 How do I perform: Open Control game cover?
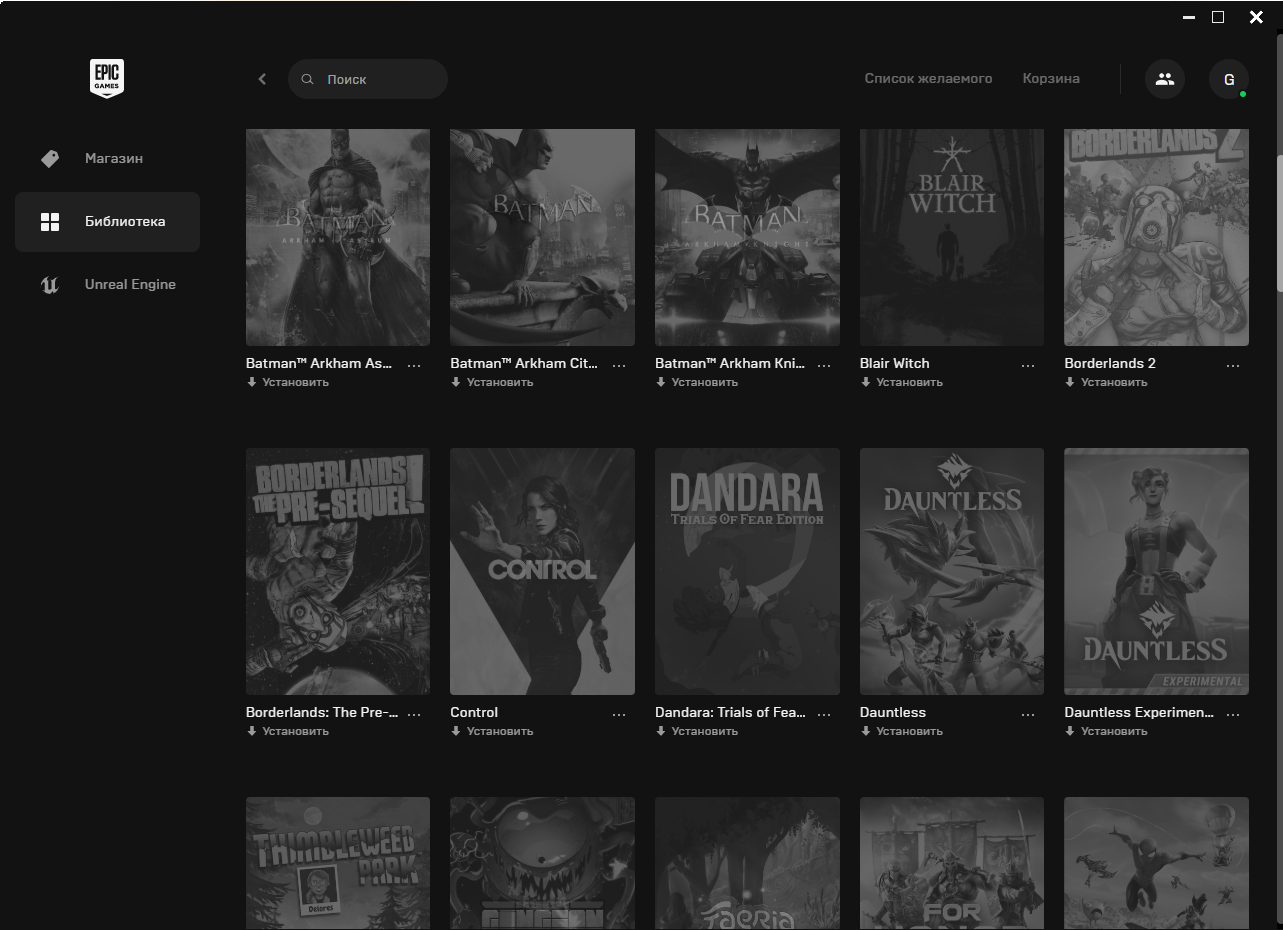click(542, 571)
